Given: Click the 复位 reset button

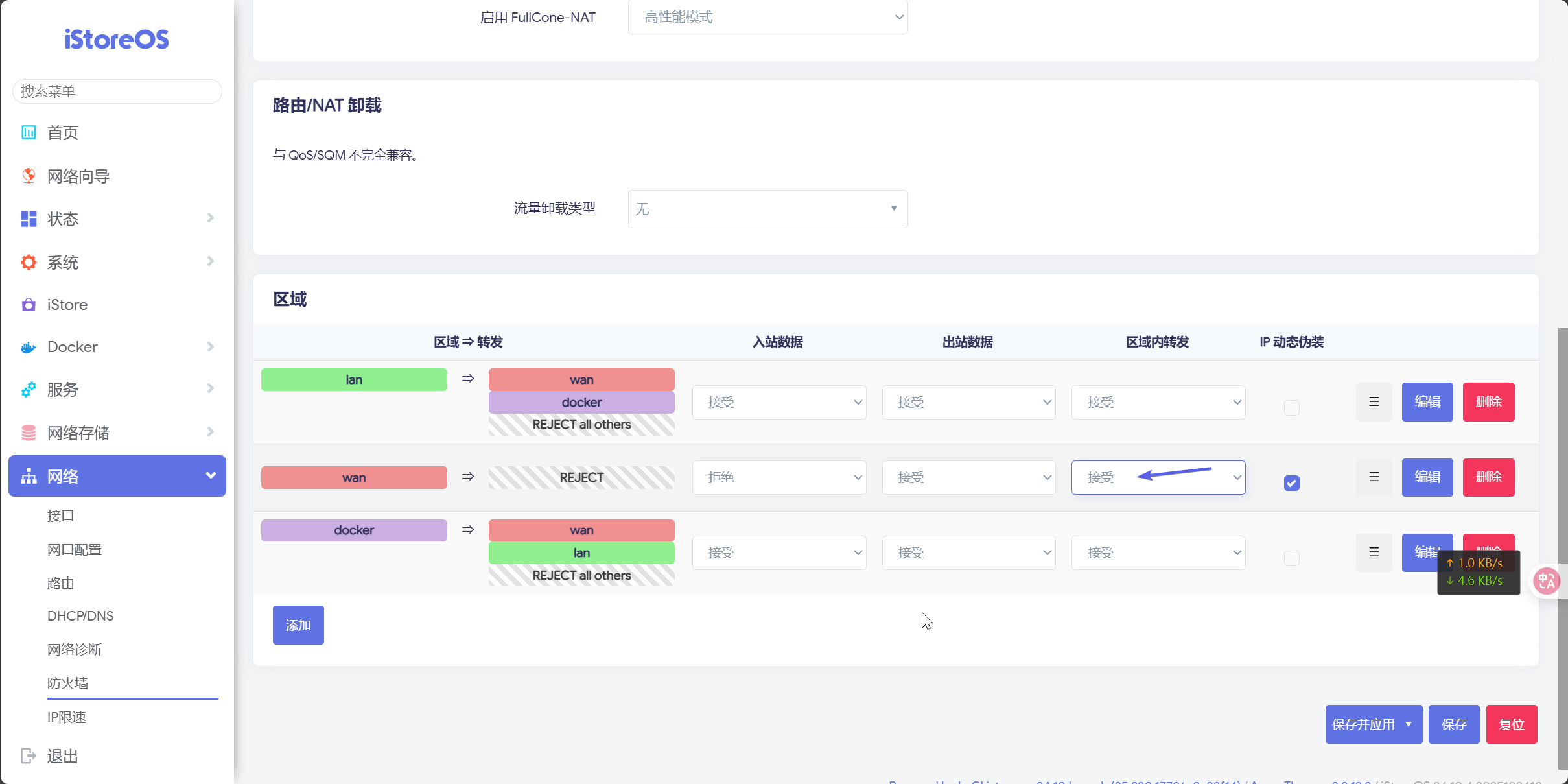Looking at the screenshot, I should [1512, 724].
